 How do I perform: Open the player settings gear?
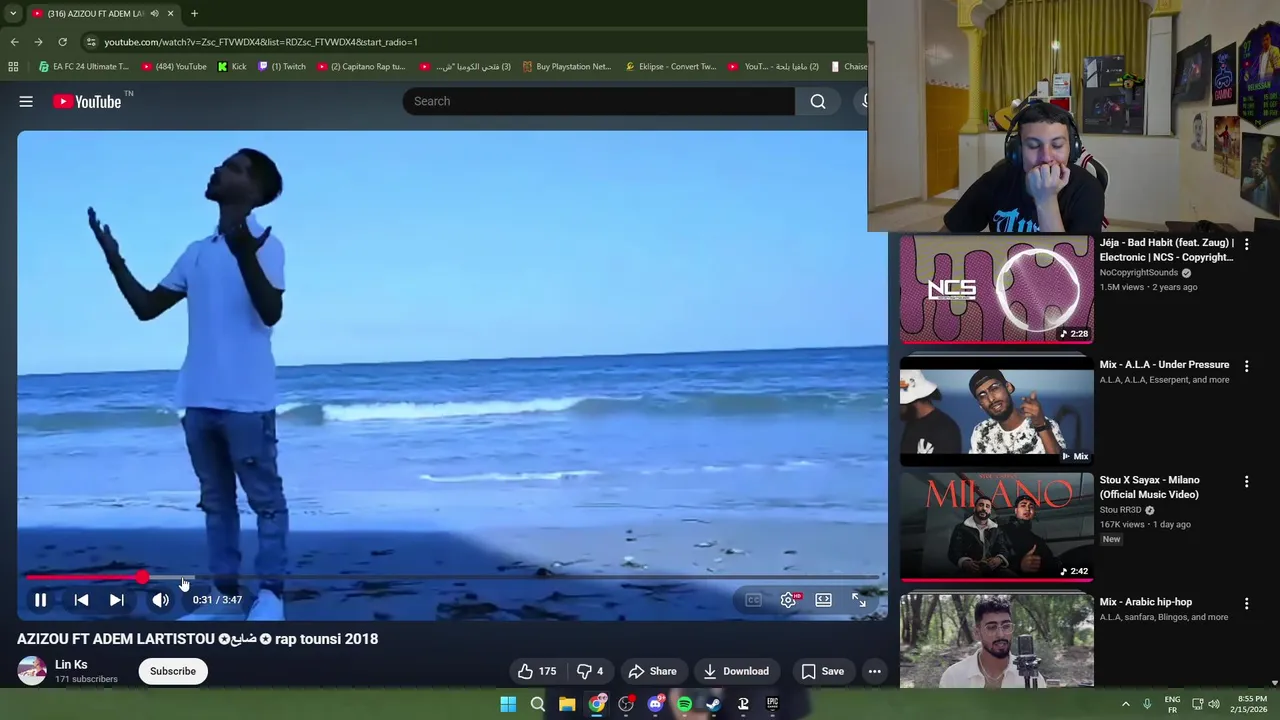(x=788, y=600)
